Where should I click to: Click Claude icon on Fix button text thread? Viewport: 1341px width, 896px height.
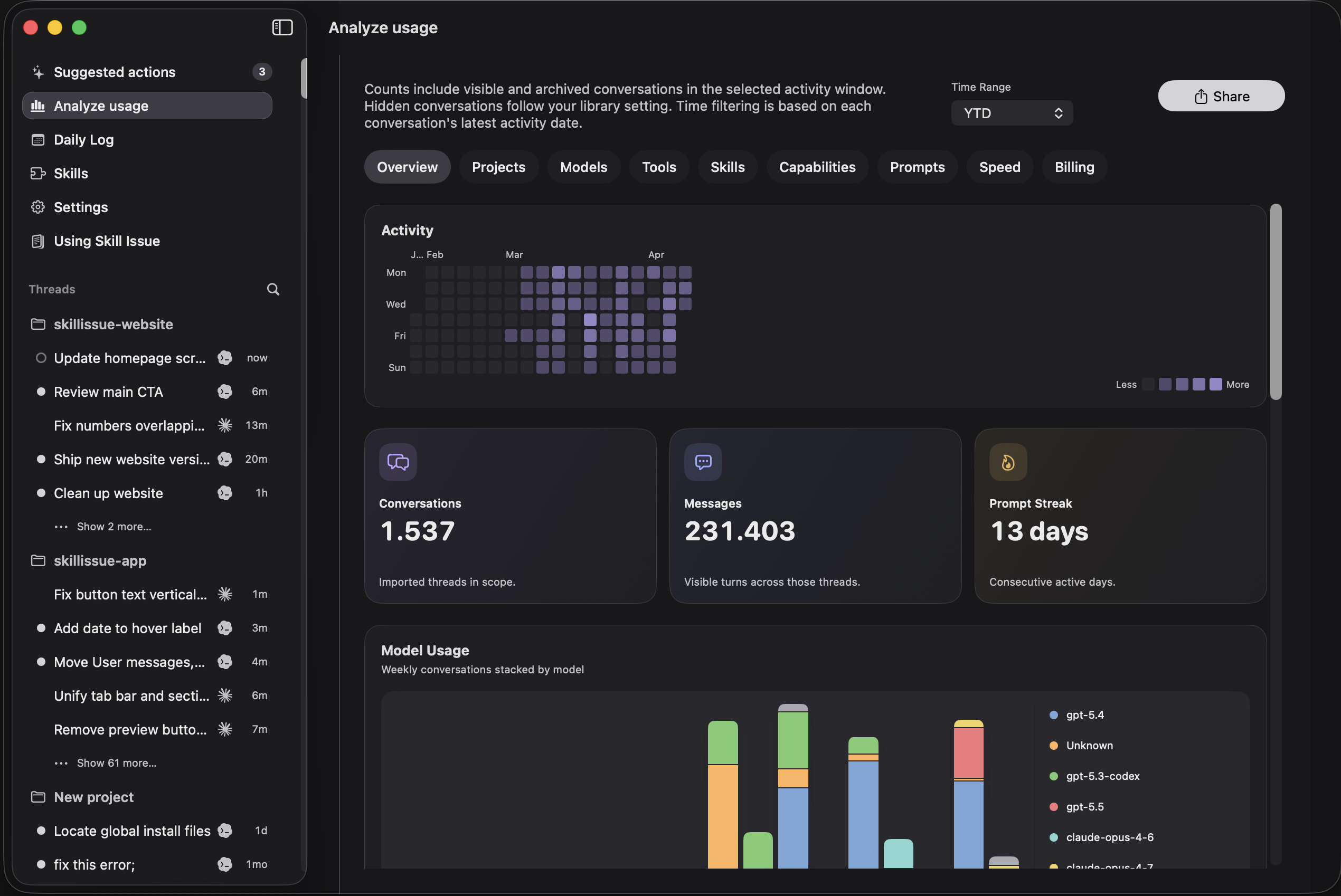click(x=224, y=594)
